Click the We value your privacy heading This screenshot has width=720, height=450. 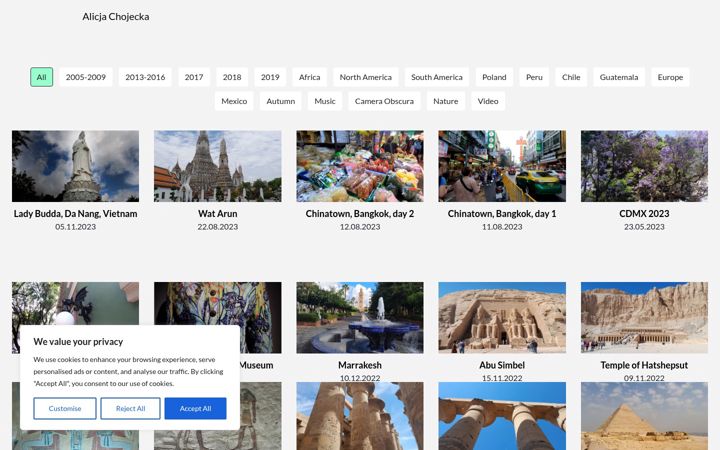pos(78,342)
